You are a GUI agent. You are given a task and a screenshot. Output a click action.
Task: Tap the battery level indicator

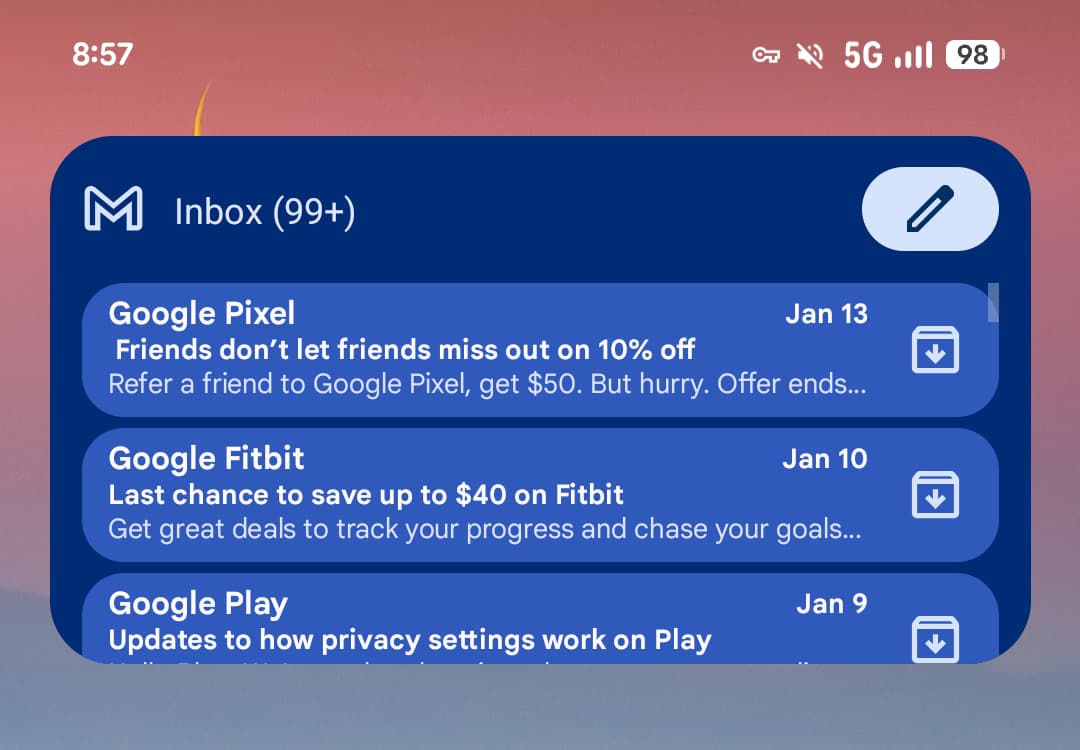(974, 55)
